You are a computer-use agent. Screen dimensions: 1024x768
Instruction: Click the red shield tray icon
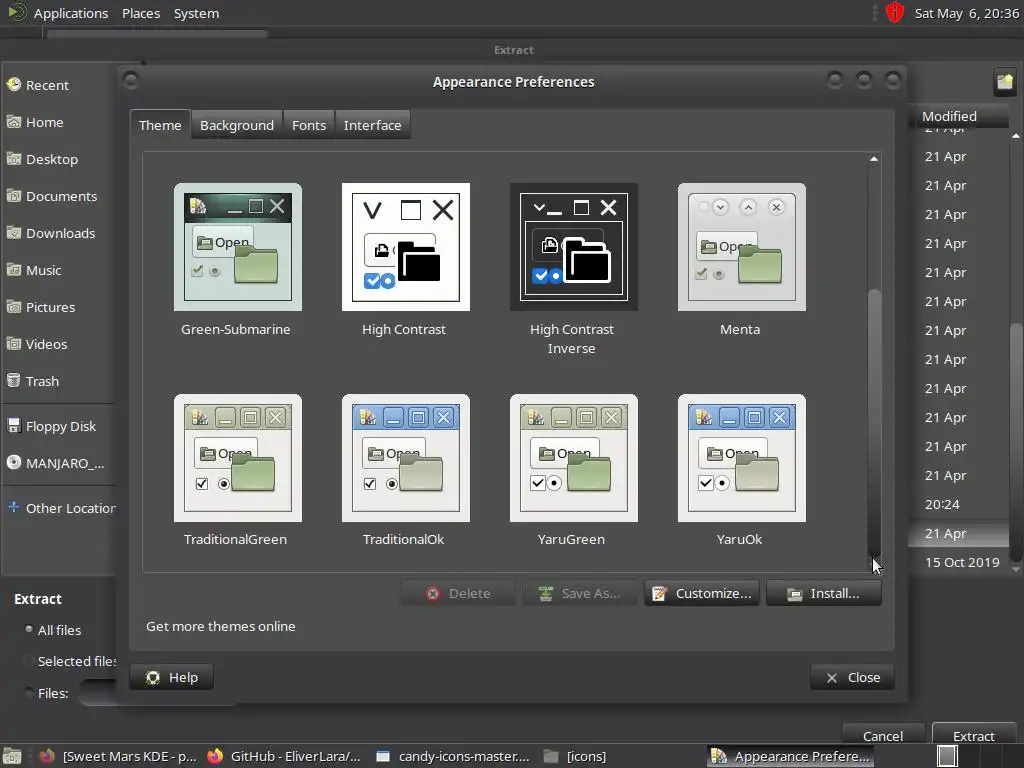click(895, 12)
